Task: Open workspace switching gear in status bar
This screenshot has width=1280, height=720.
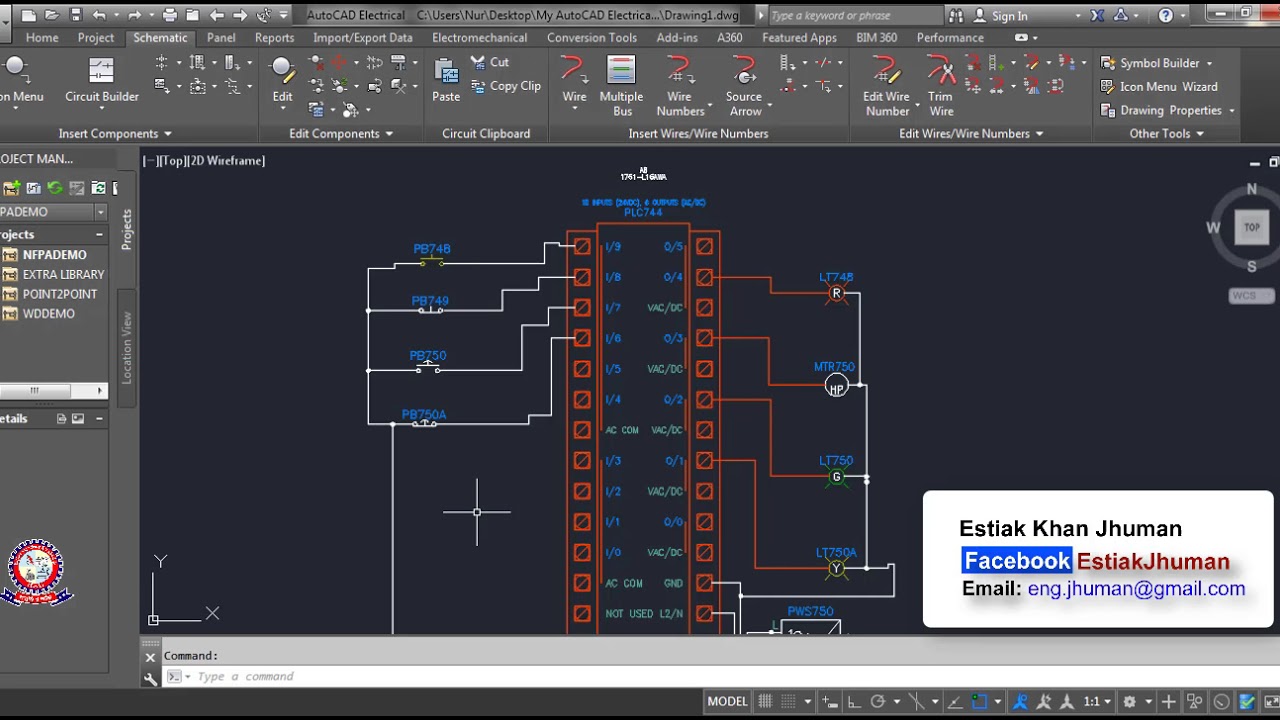Action: (x=1130, y=702)
